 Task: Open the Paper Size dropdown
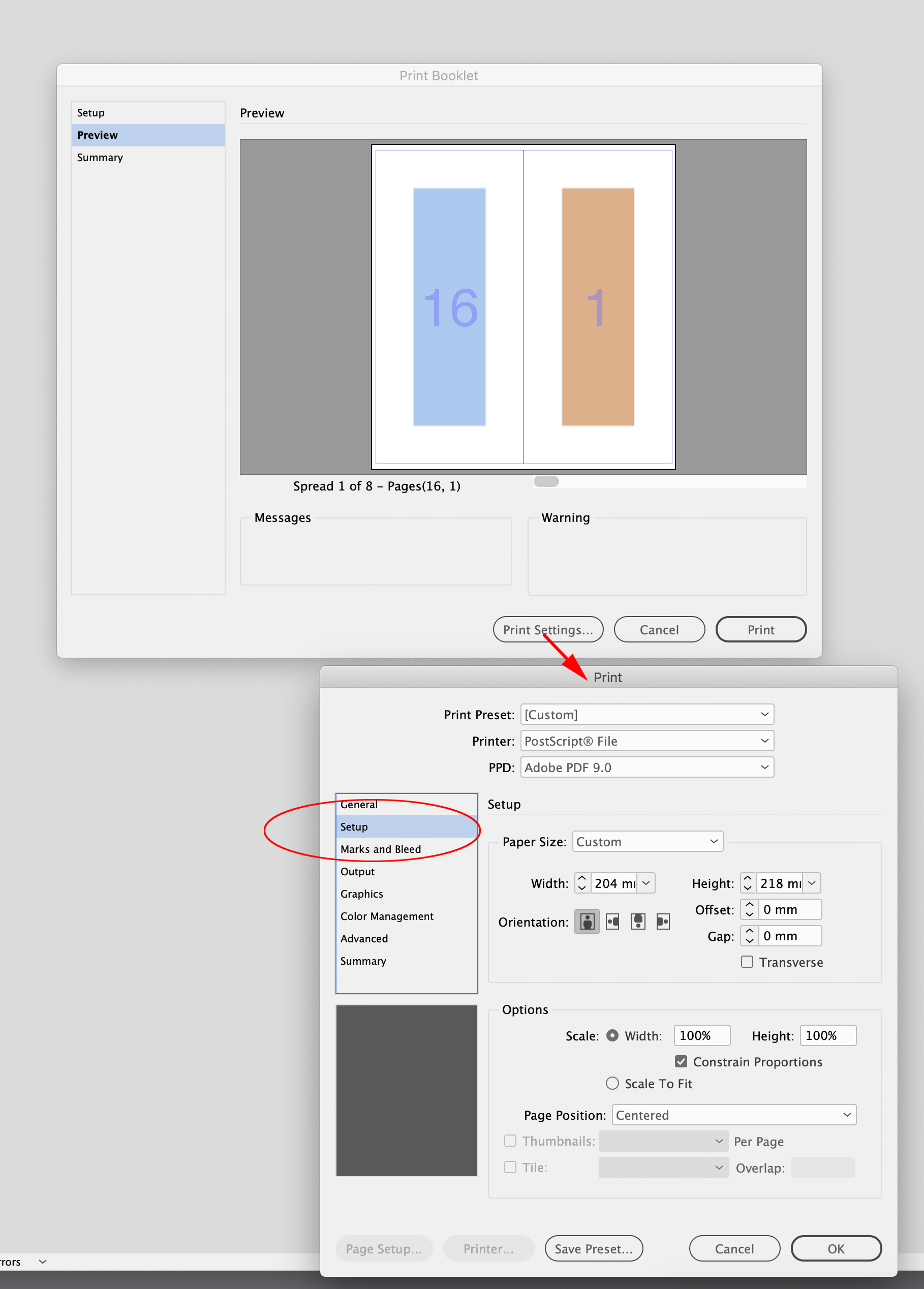pos(646,842)
